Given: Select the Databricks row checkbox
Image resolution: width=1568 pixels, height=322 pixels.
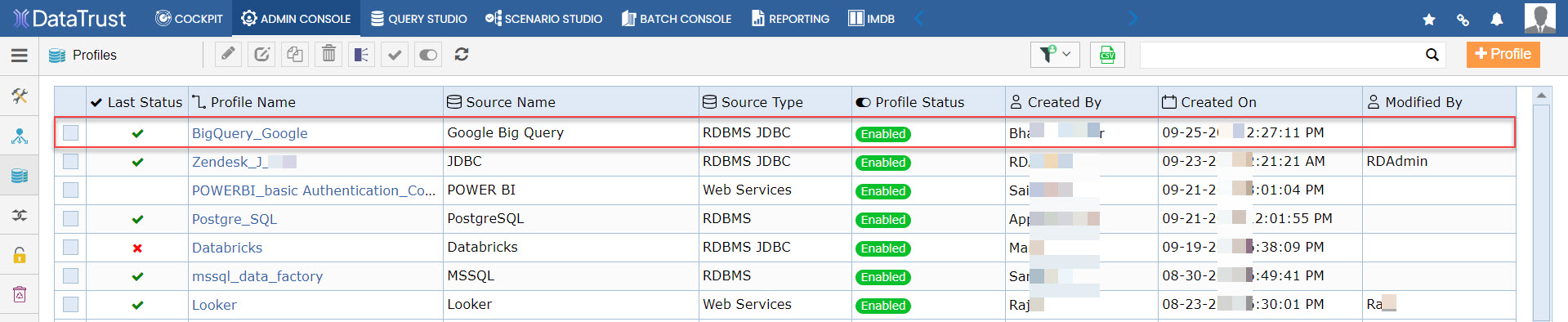Looking at the screenshot, I should coord(71,247).
